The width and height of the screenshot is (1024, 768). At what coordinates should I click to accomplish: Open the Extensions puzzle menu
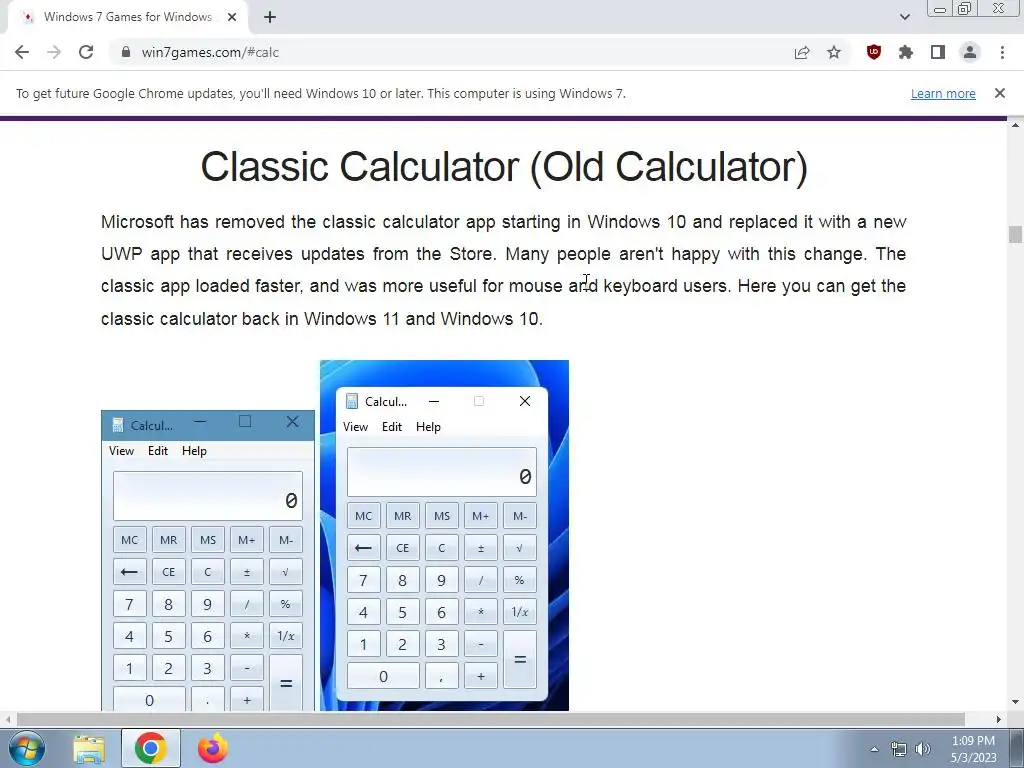906,52
